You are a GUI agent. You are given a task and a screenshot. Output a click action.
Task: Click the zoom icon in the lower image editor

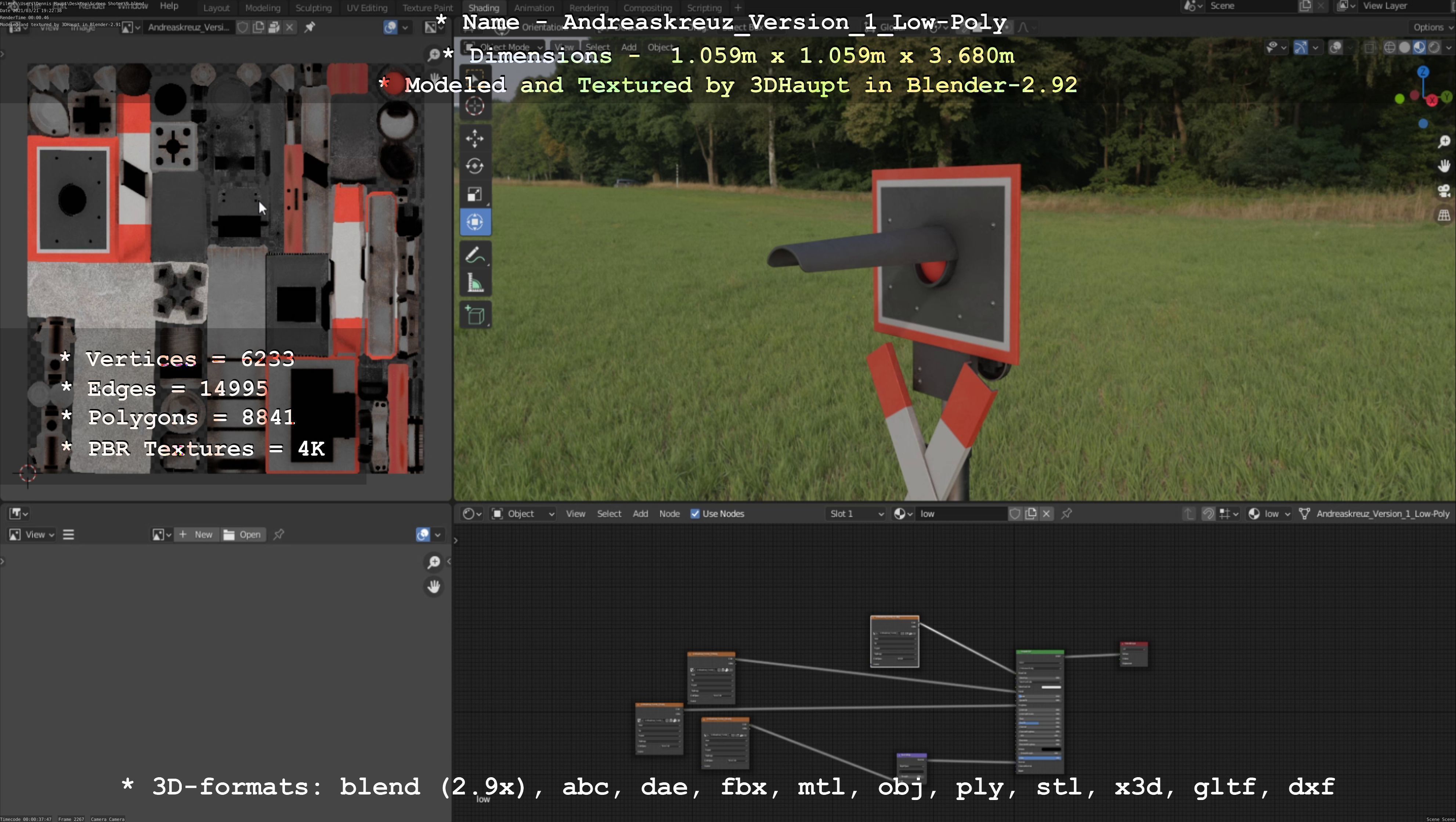(x=434, y=562)
